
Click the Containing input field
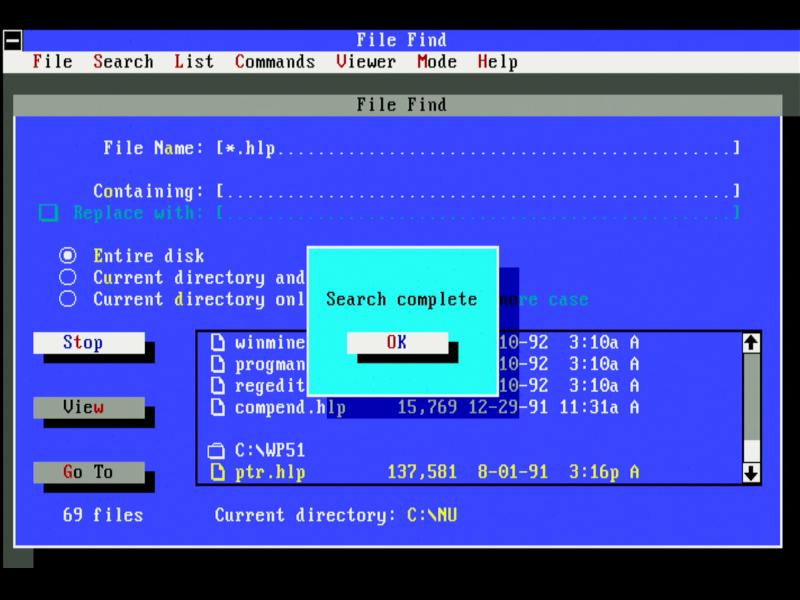coord(478,191)
